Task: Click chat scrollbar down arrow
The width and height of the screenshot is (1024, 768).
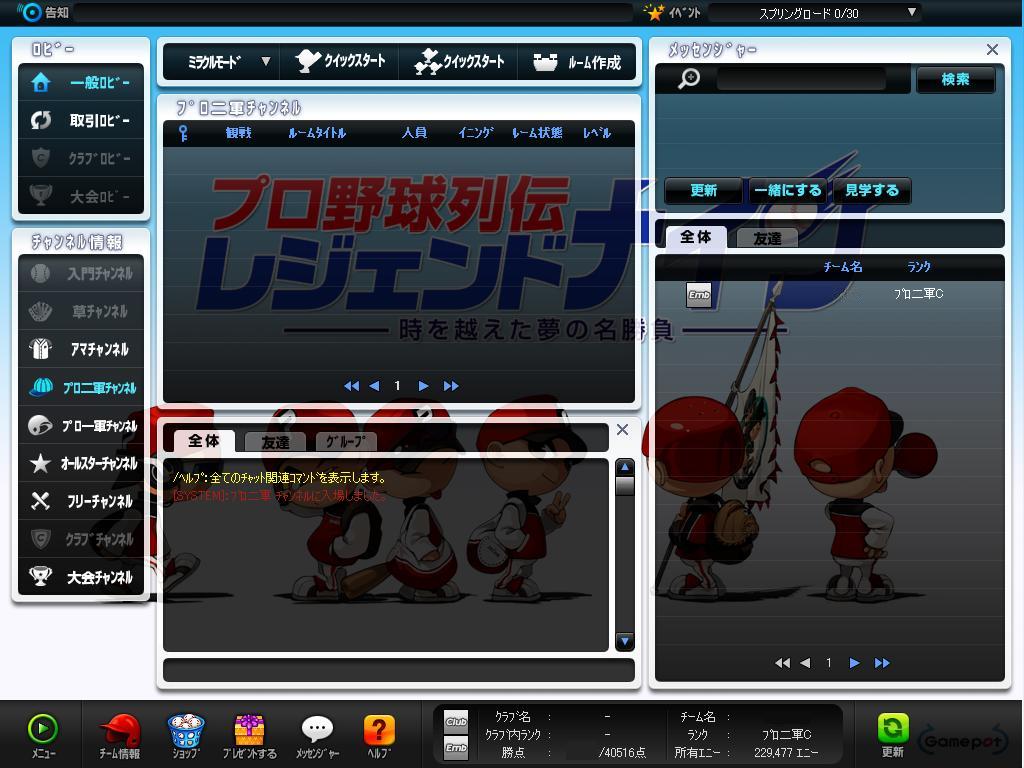Action: (x=625, y=641)
